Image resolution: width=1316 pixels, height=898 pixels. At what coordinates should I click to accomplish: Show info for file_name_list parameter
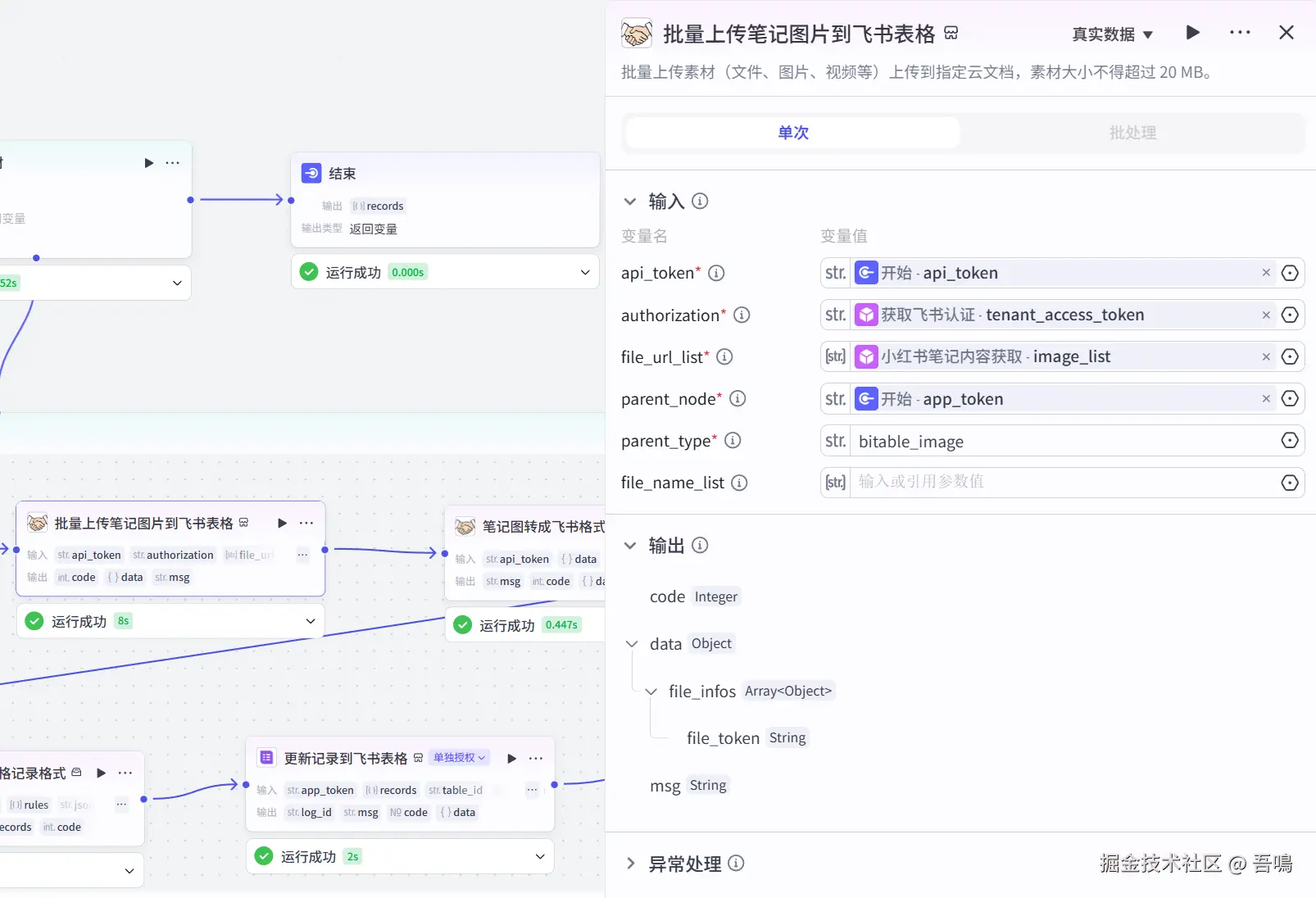[739, 483]
